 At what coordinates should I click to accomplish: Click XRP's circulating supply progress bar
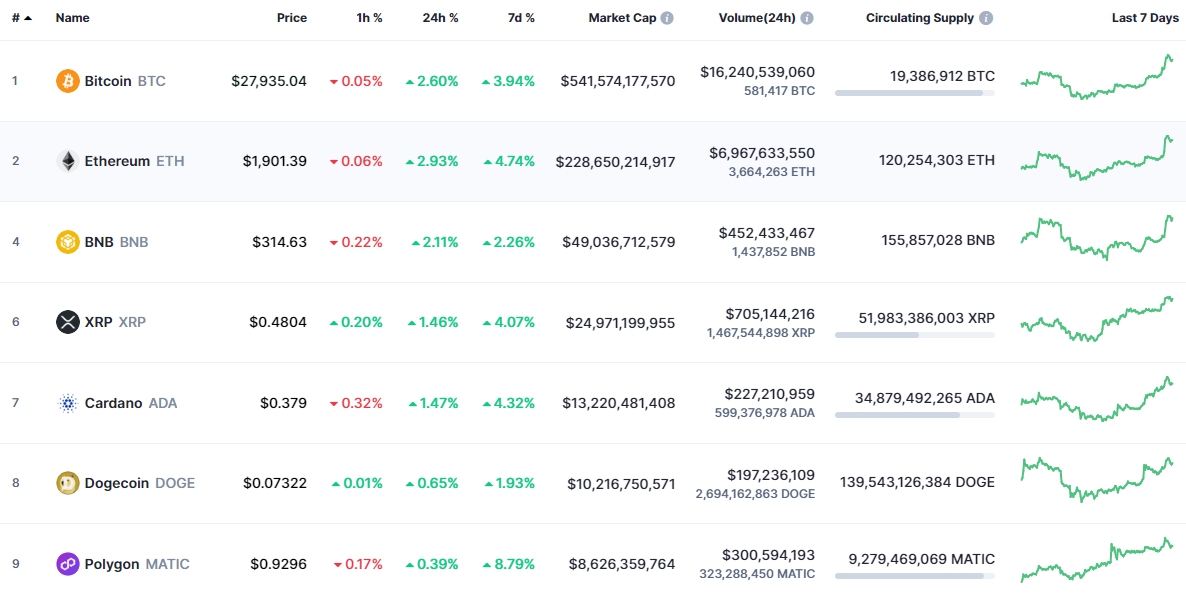[914, 334]
